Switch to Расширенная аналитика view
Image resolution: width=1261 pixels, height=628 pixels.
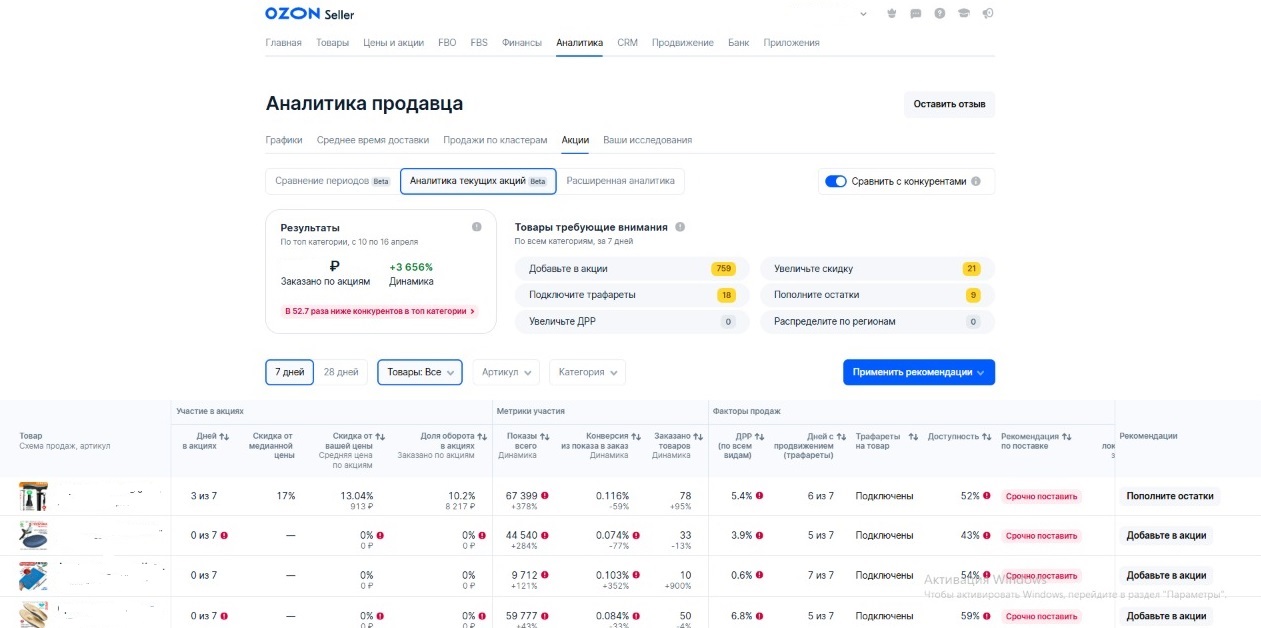[x=621, y=181]
